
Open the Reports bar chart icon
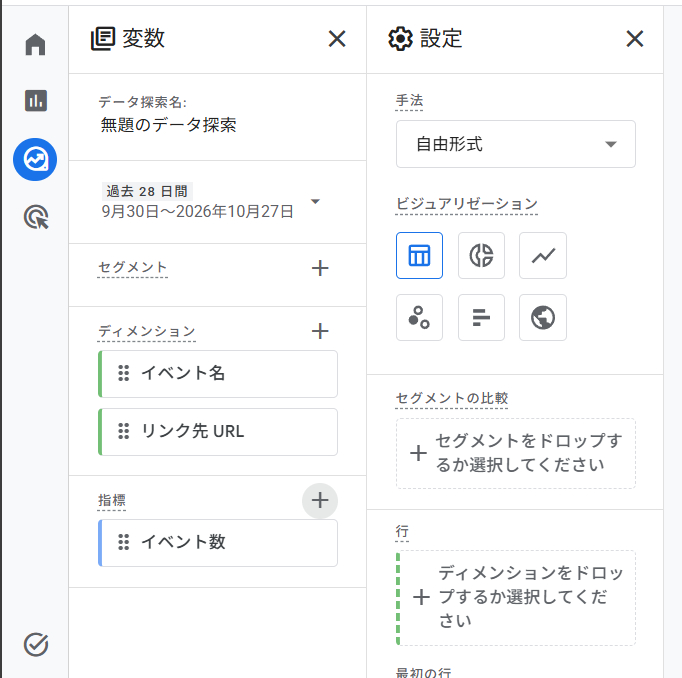pyautogui.click(x=36, y=100)
